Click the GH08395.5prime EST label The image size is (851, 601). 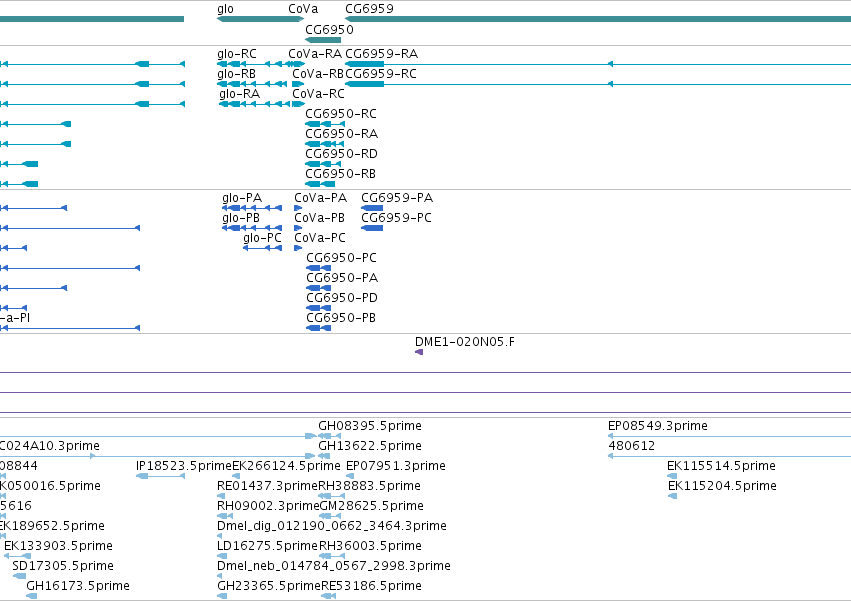tap(370, 426)
